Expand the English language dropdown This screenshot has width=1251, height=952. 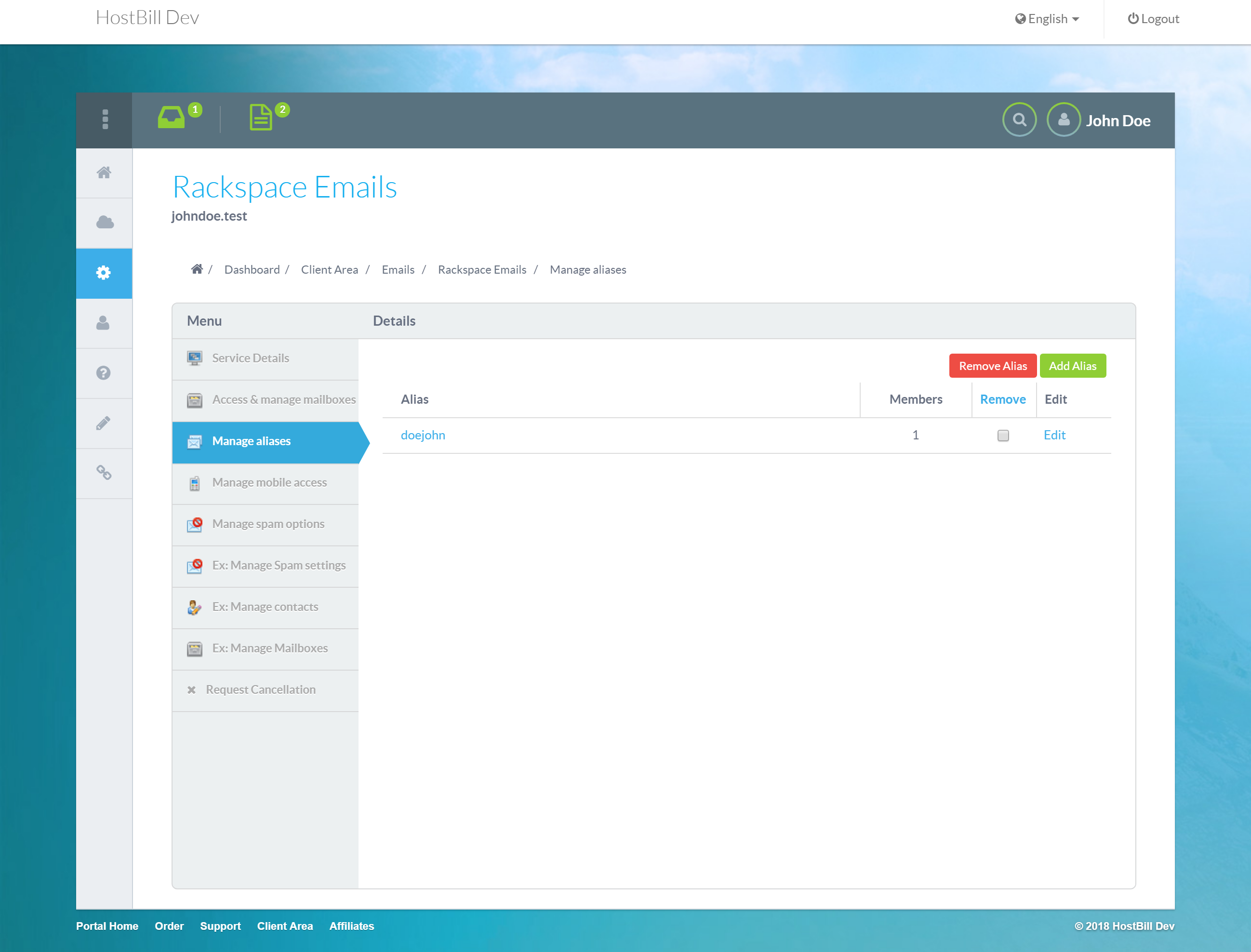tap(1047, 19)
